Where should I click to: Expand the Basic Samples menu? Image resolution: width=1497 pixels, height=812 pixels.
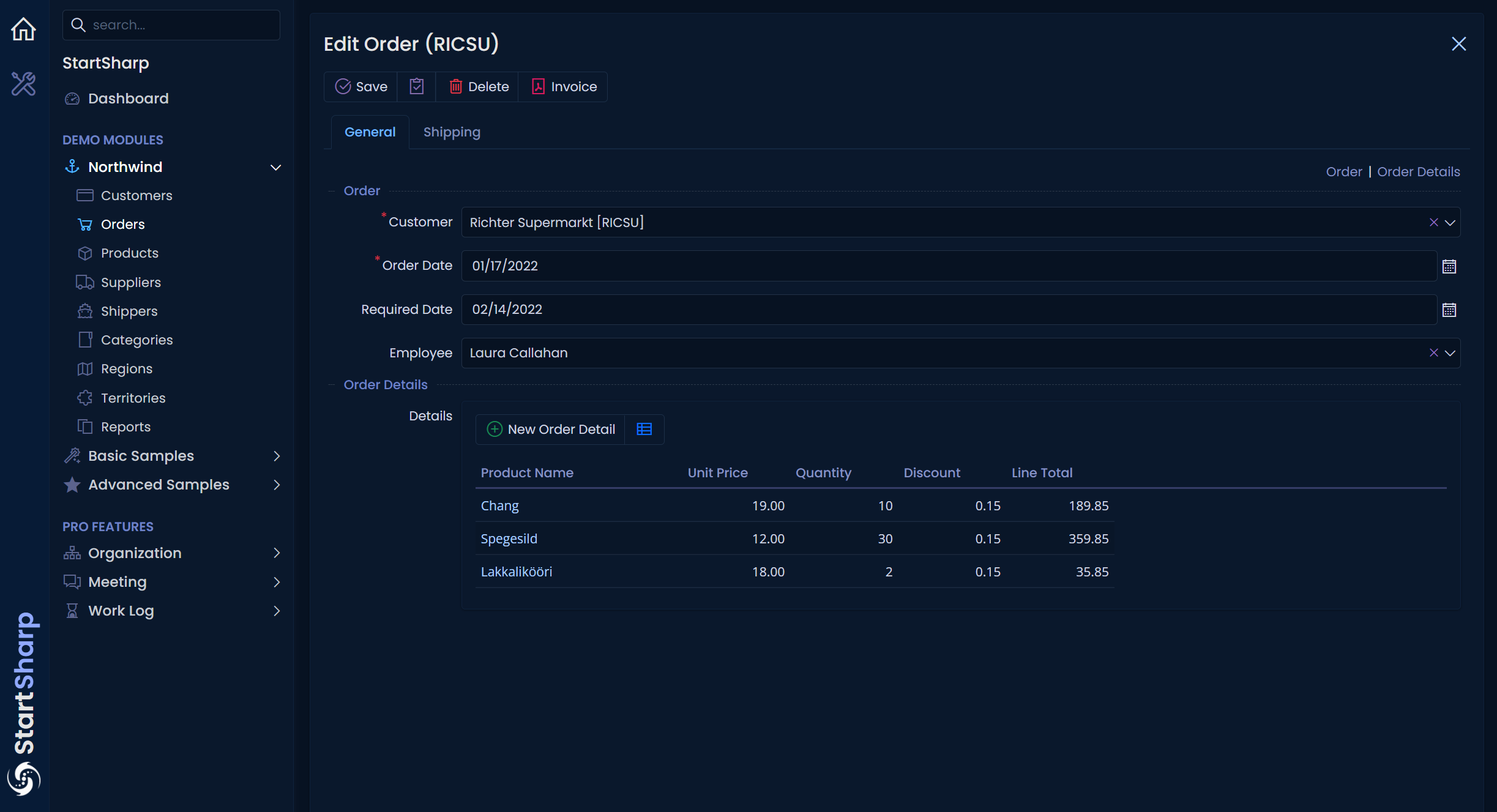(275, 456)
